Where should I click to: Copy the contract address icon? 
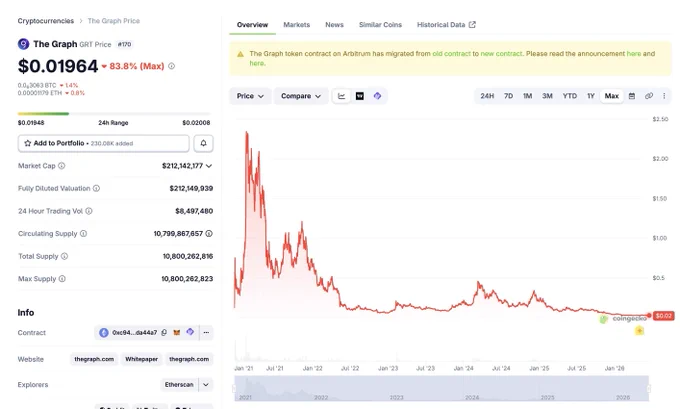point(164,333)
